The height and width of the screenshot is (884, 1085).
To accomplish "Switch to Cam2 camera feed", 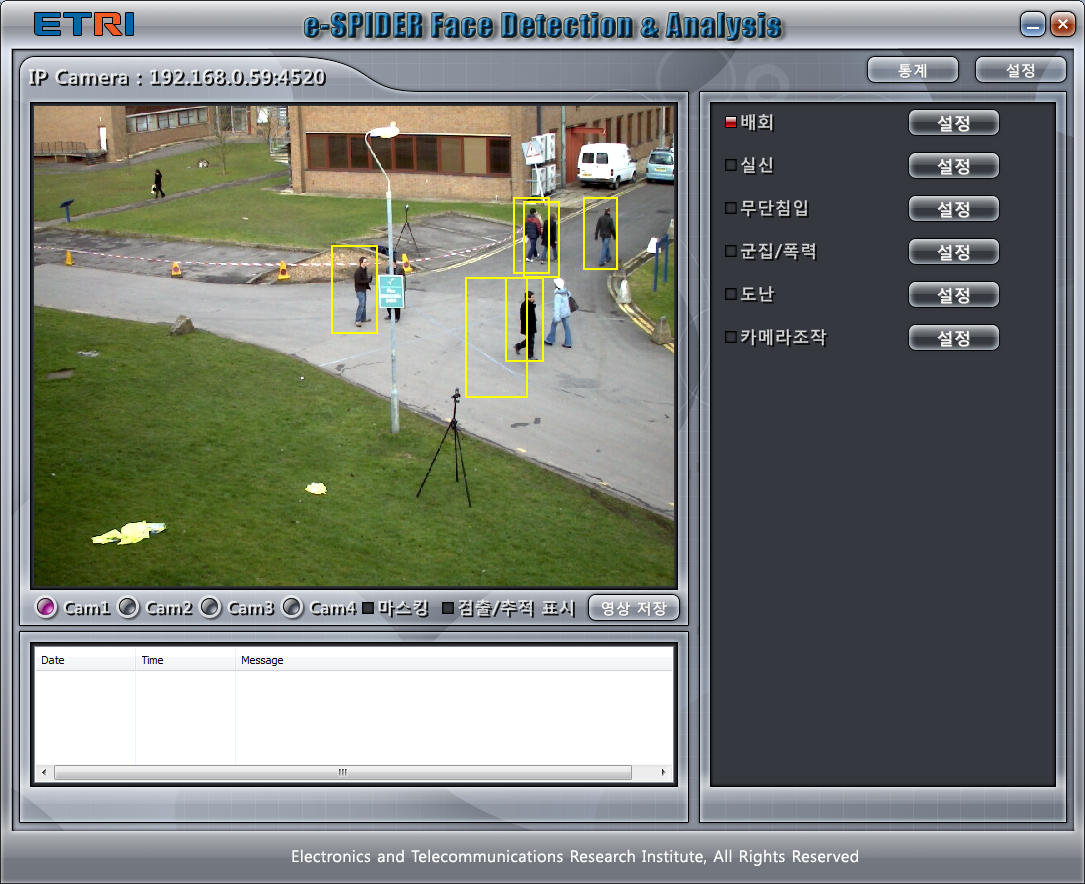I will point(128,607).
